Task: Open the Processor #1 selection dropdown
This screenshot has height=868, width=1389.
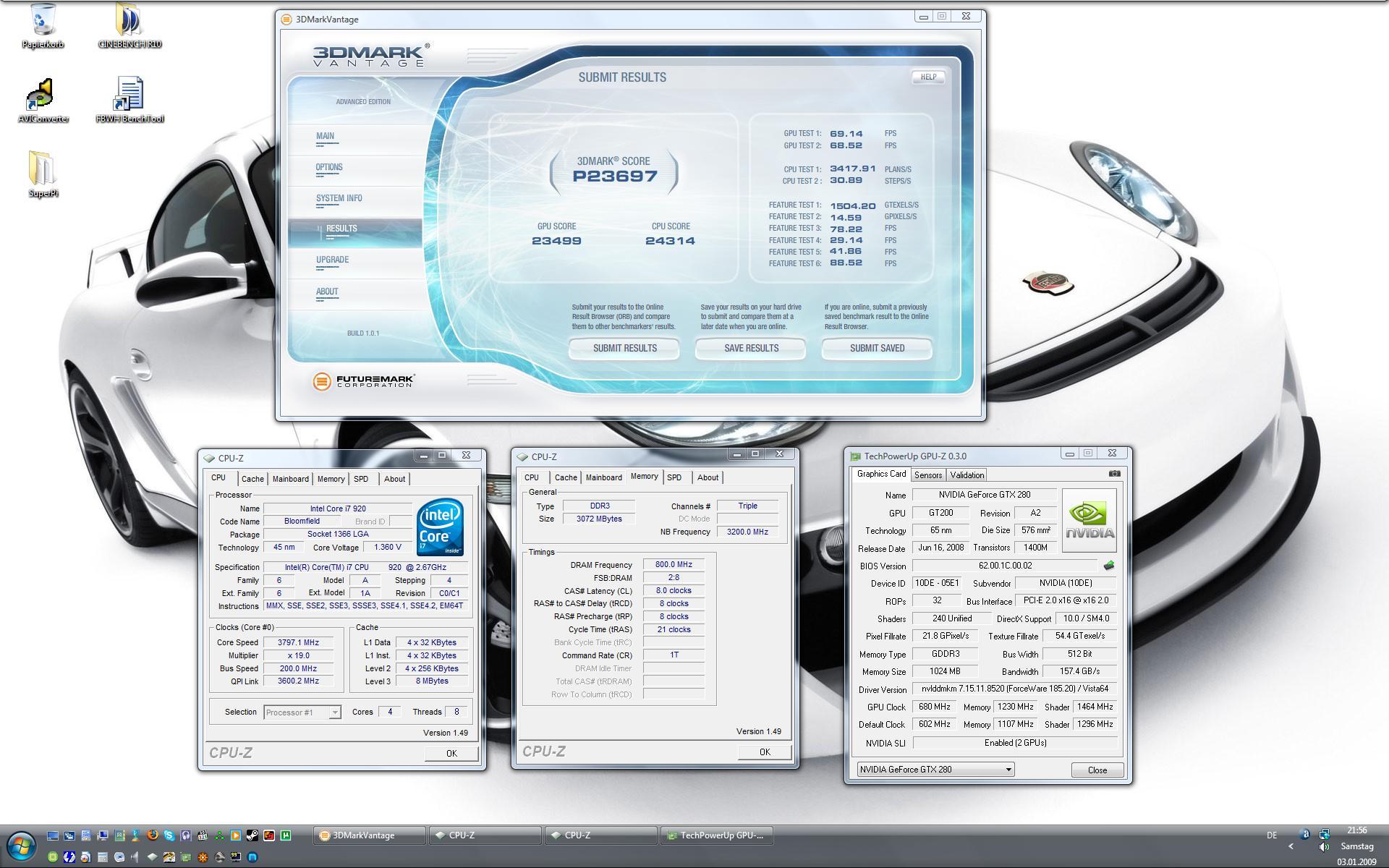Action: (x=302, y=712)
